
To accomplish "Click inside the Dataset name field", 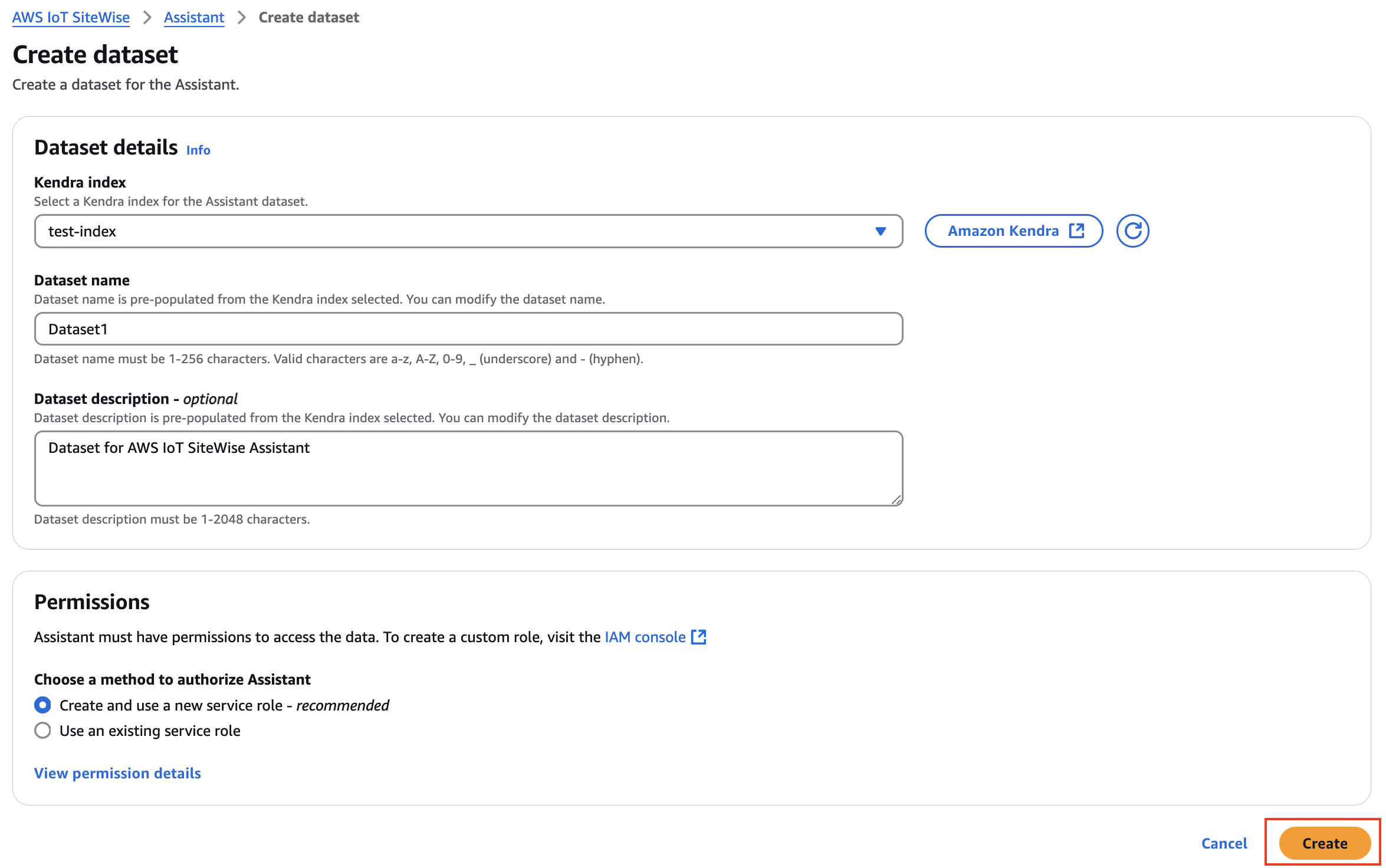I will pos(466,328).
